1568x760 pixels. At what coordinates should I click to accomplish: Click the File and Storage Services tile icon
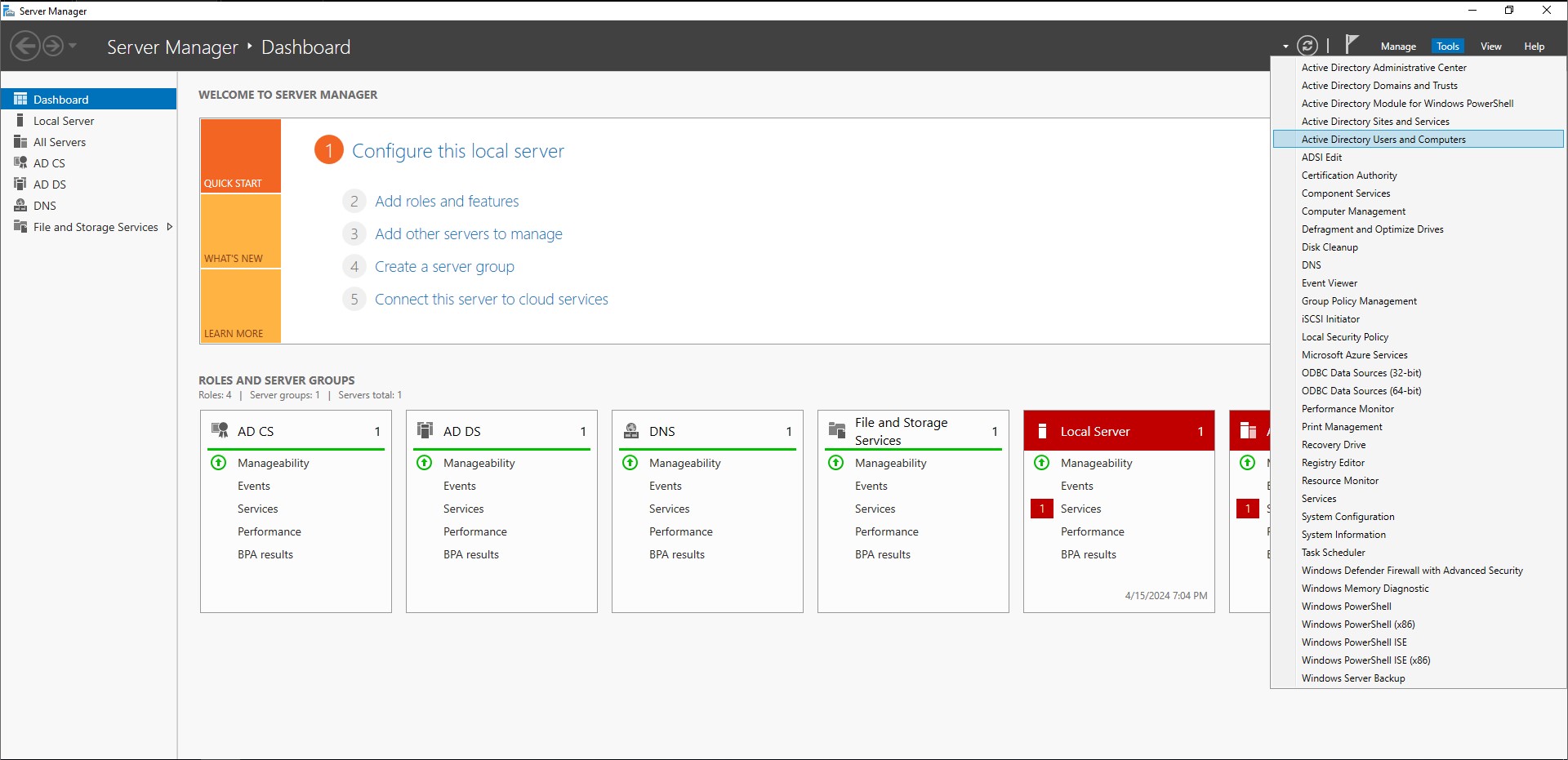point(838,430)
